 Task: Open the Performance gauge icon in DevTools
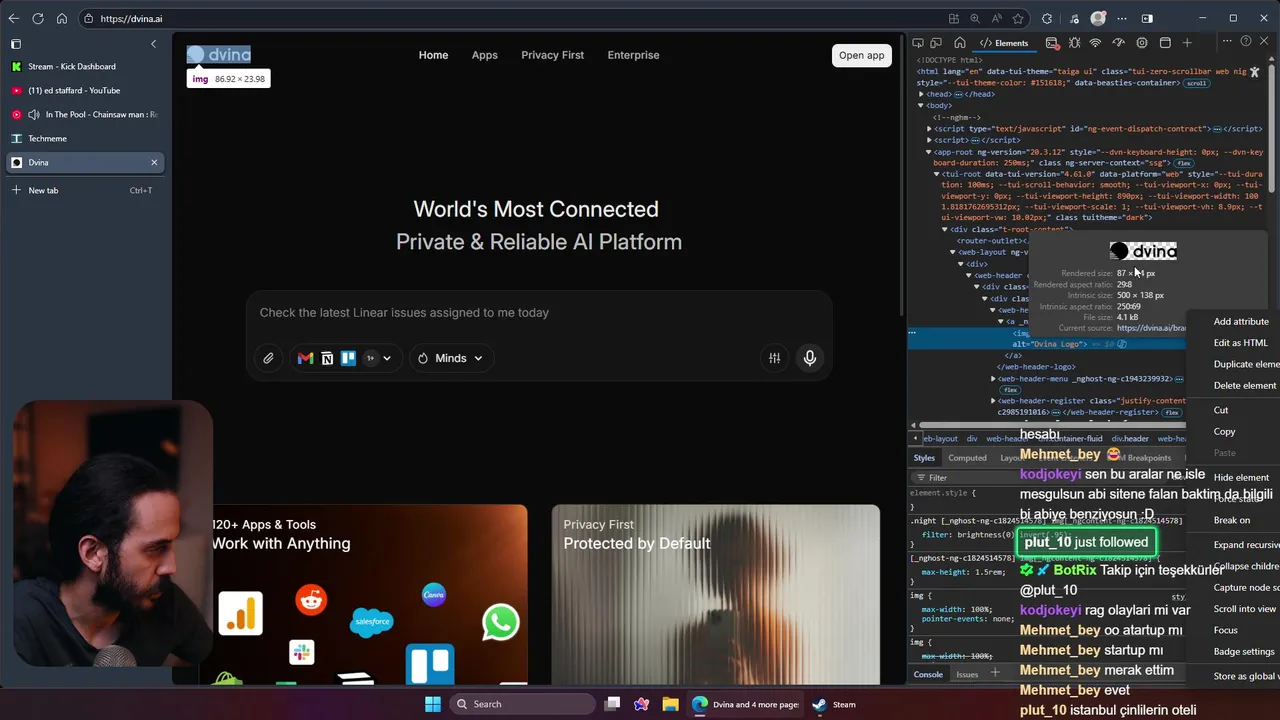[x=1119, y=43]
